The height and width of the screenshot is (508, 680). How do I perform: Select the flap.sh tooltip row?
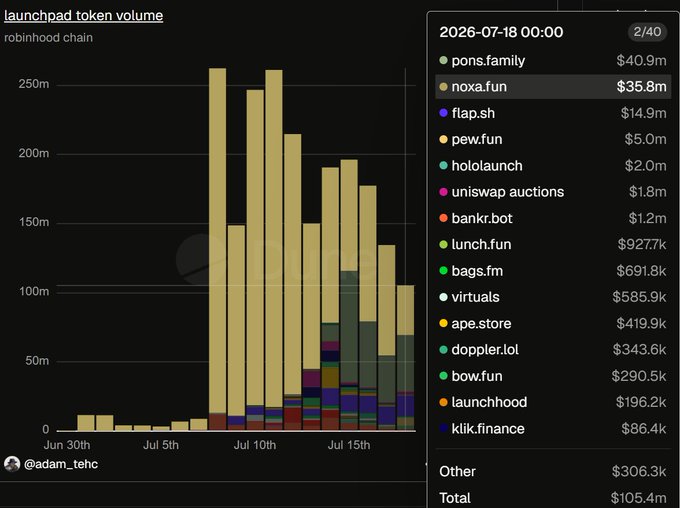pyautogui.click(x=553, y=113)
